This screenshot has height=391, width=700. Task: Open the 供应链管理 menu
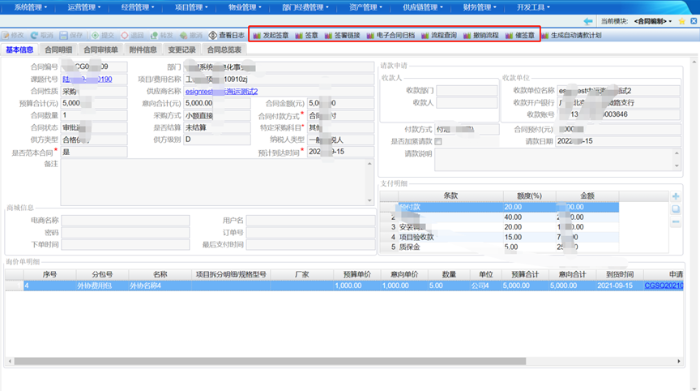[422, 7]
